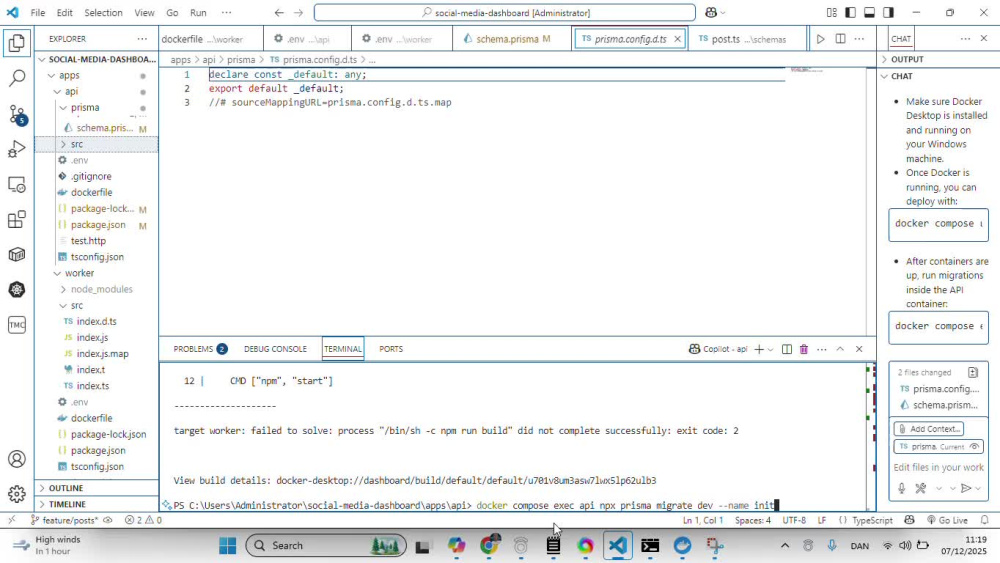Kill terminal with the trash icon
The width and height of the screenshot is (1000, 563).
point(804,349)
